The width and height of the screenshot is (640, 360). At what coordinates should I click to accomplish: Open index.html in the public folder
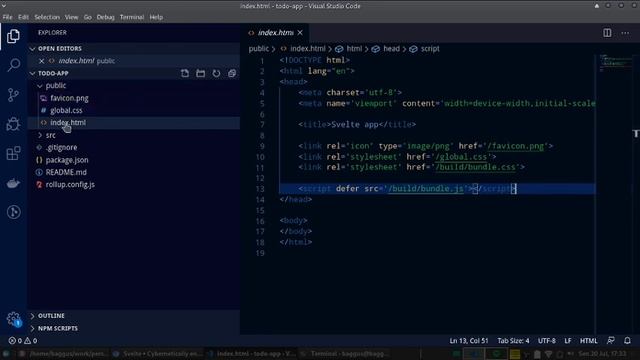(x=68, y=122)
